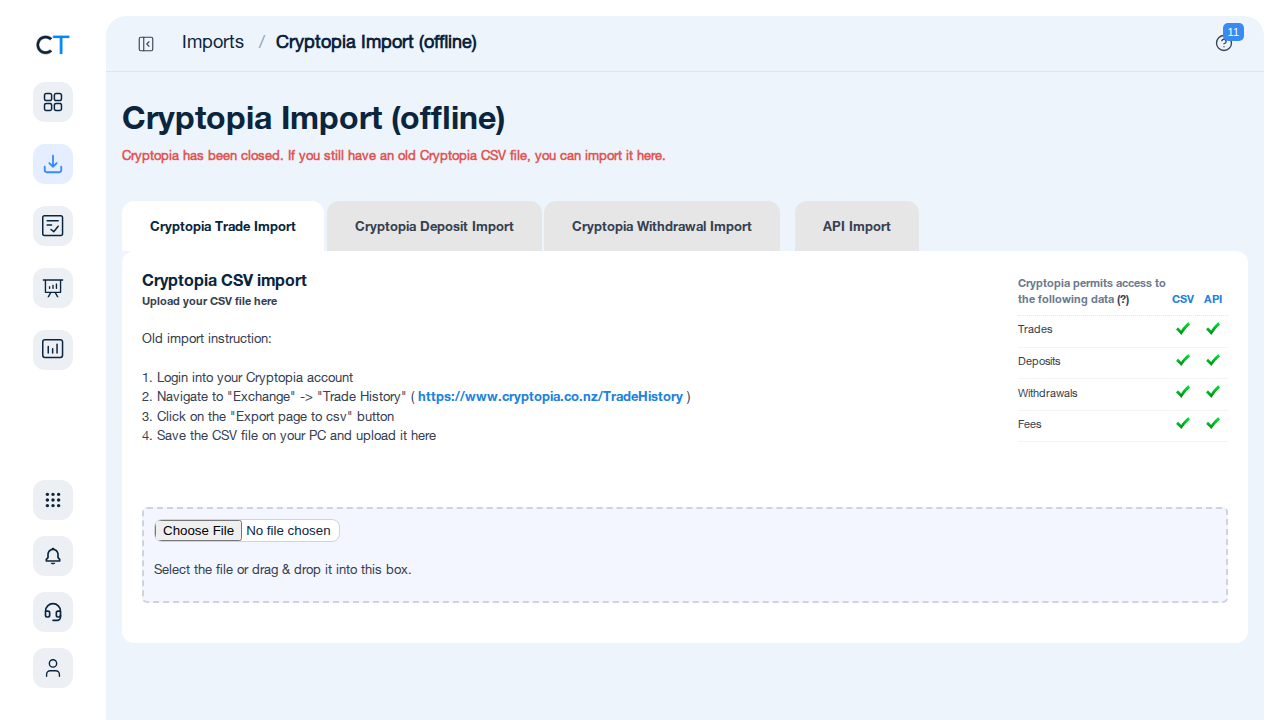Click the CSV checkmark in Fees row
Viewport: 1280px width, 720px height.
pyautogui.click(x=1183, y=423)
